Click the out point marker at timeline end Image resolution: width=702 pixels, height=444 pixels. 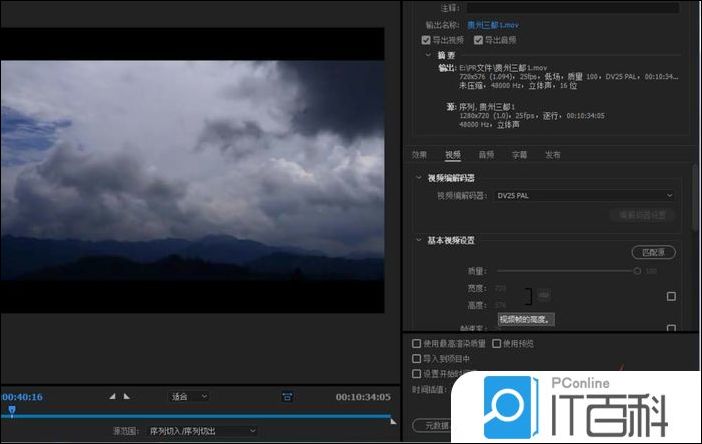click(x=393, y=421)
